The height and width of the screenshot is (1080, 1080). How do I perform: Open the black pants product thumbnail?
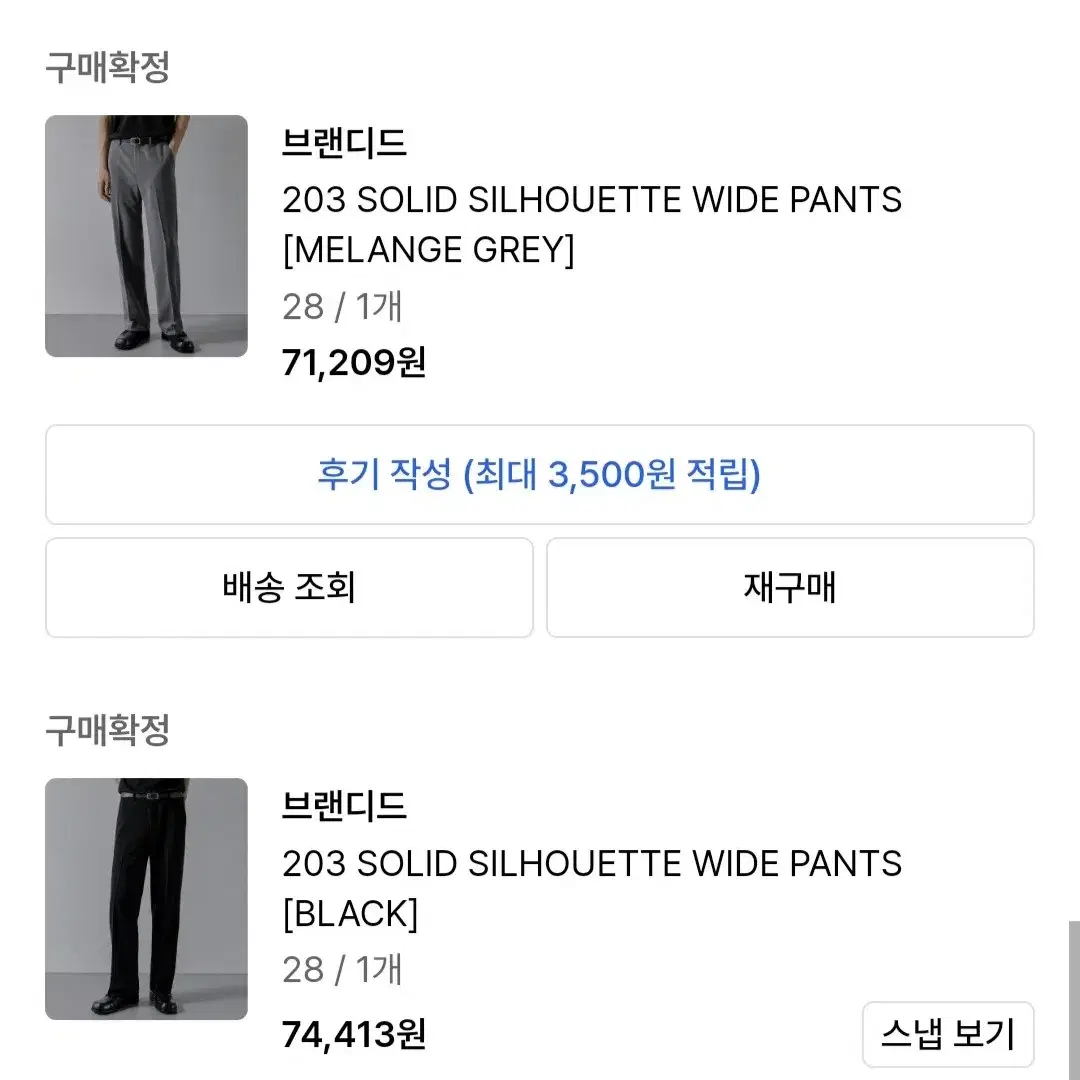(146, 899)
